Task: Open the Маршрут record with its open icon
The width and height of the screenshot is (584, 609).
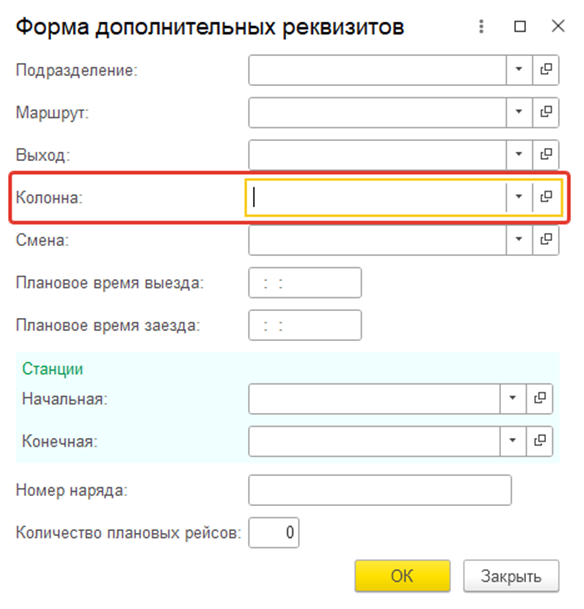Action: click(x=546, y=112)
